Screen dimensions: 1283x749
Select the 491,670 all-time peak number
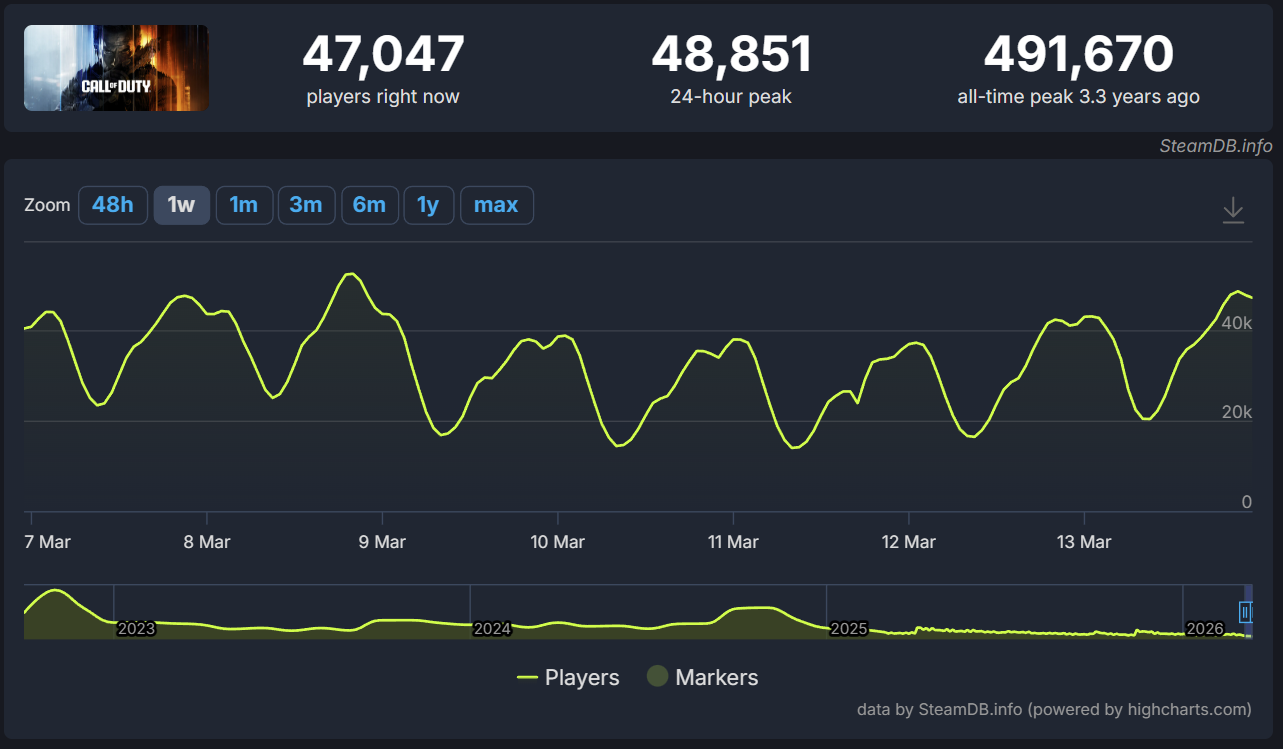pyautogui.click(x=1078, y=54)
